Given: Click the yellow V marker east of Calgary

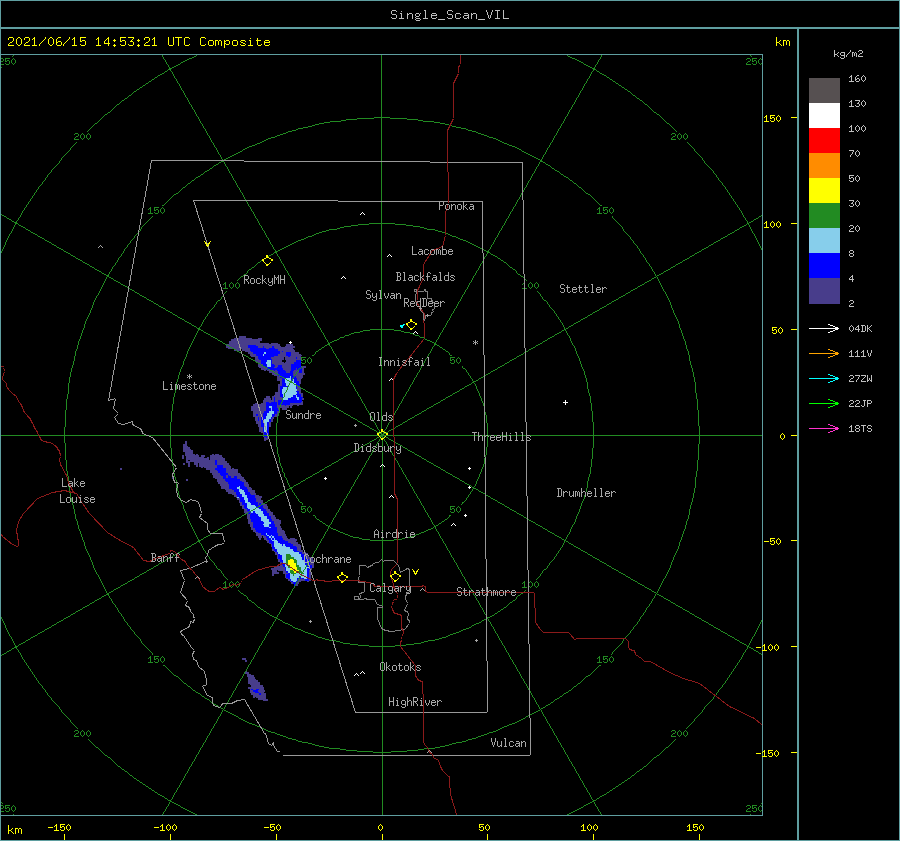Looking at the screenshot, I should 415,572.
